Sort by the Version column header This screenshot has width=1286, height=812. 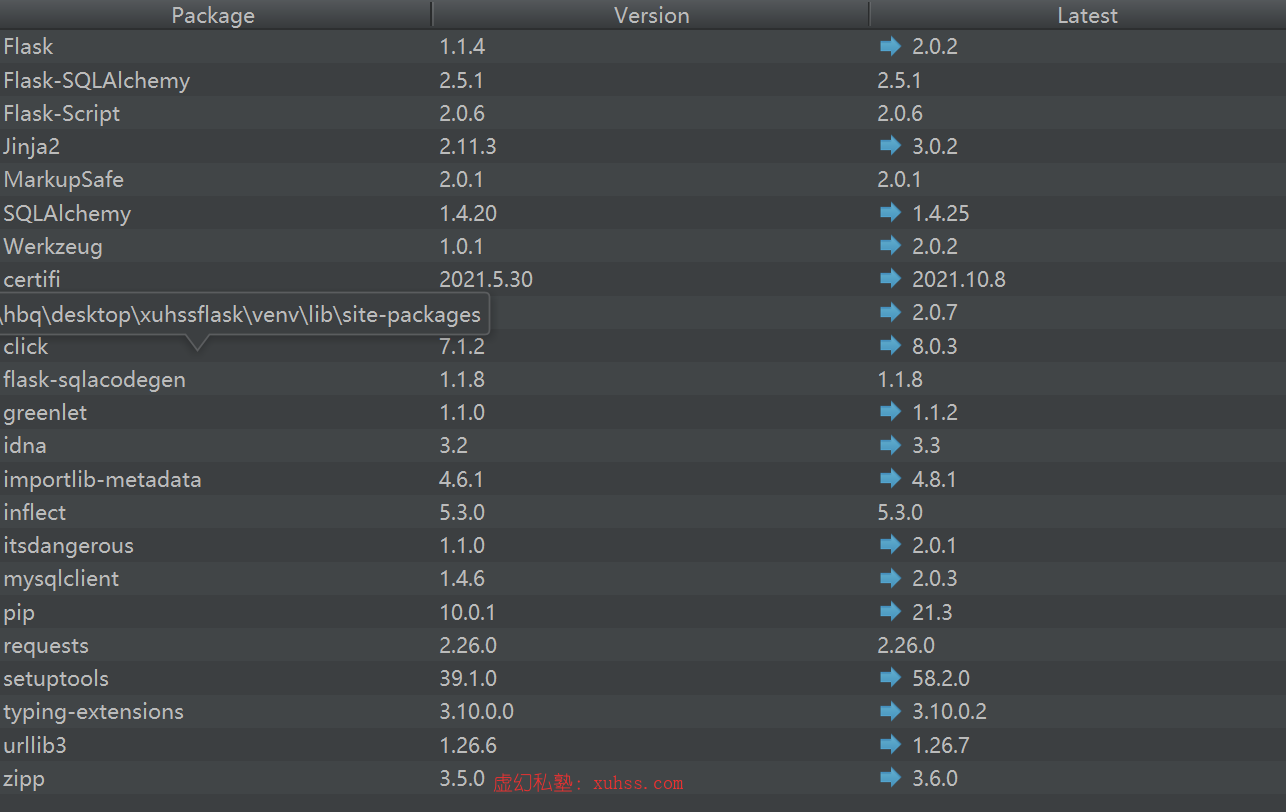tap(651, 15)
